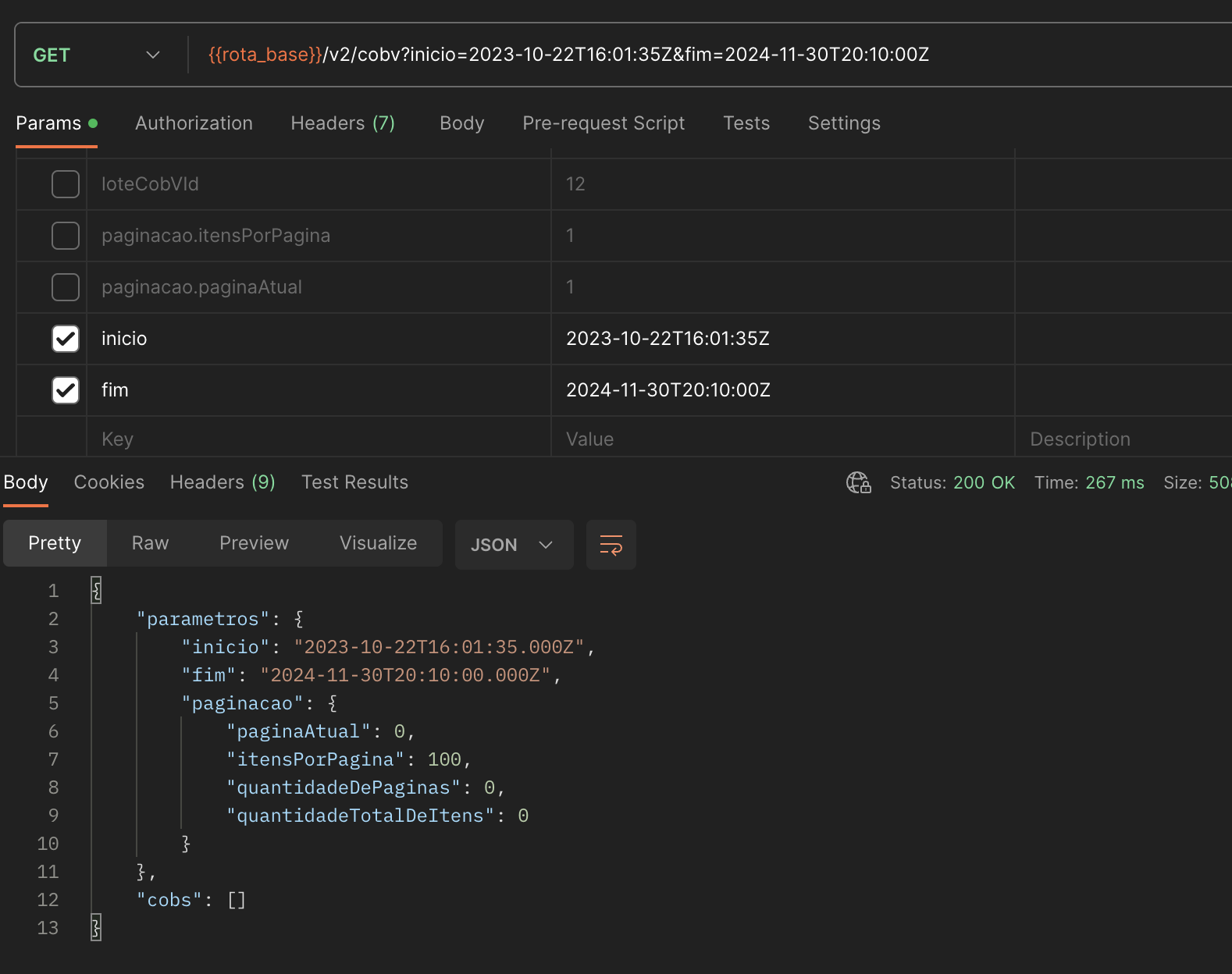This screenshot has height=974, width=1232.
Task: Select the Preview view button
Action: [254, 543]
